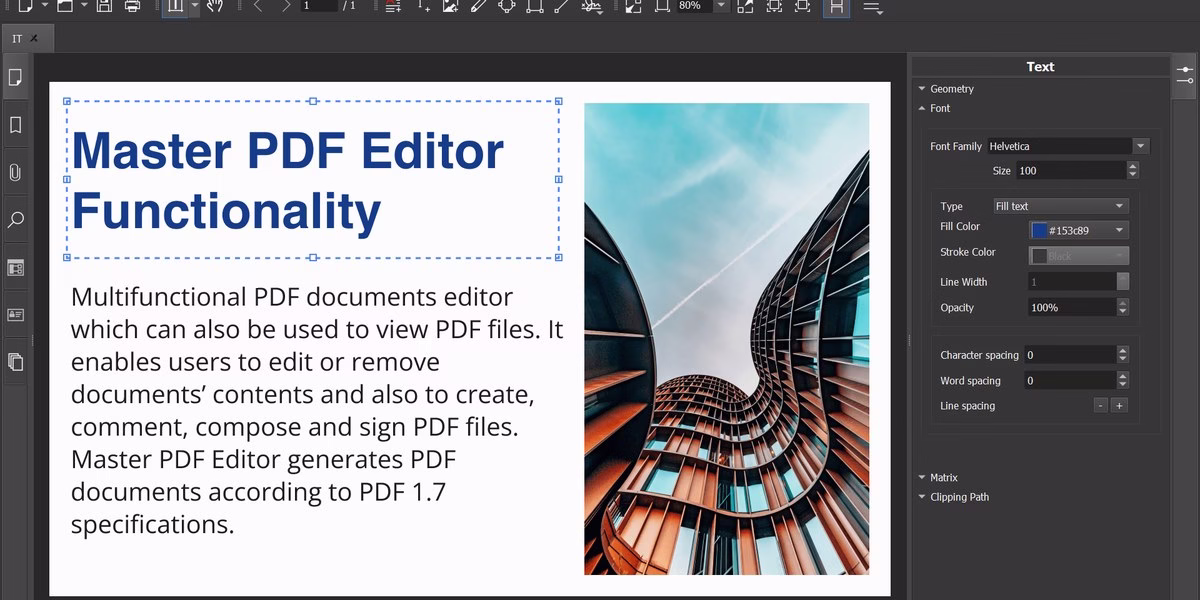Save the document with floppy icon

(x=105, y=6)
